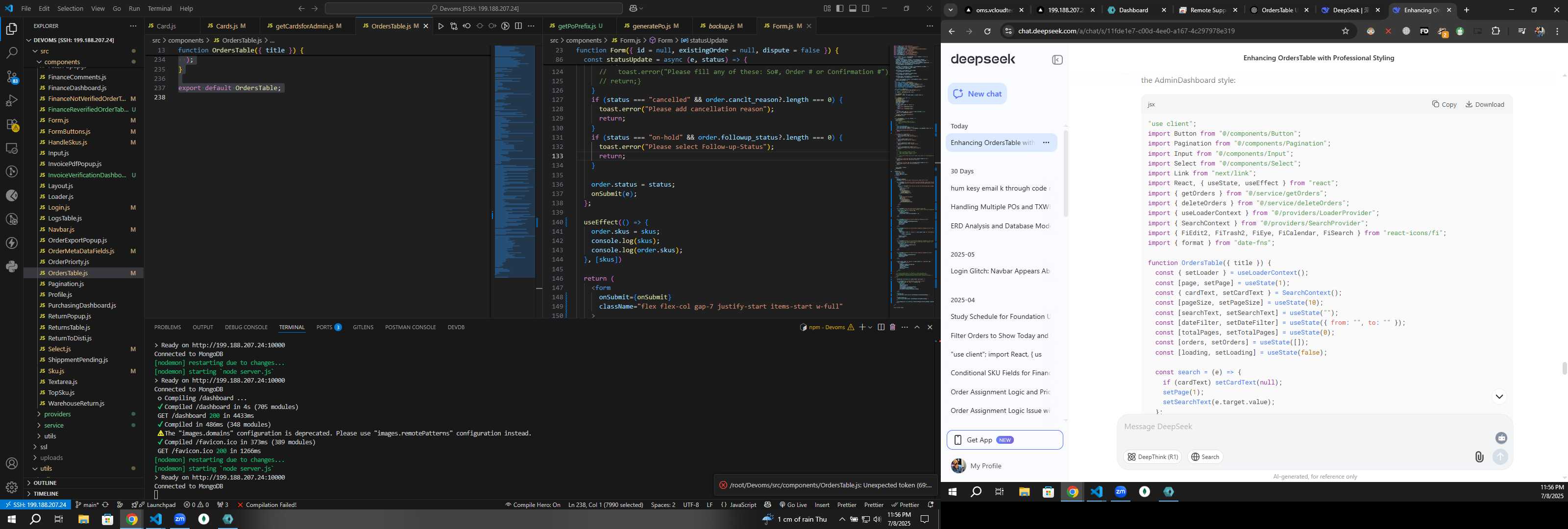Run the code with the play icon
The height and width of the screenshot is (529, 1568).
pyautogui.click(x=441, y=26)
